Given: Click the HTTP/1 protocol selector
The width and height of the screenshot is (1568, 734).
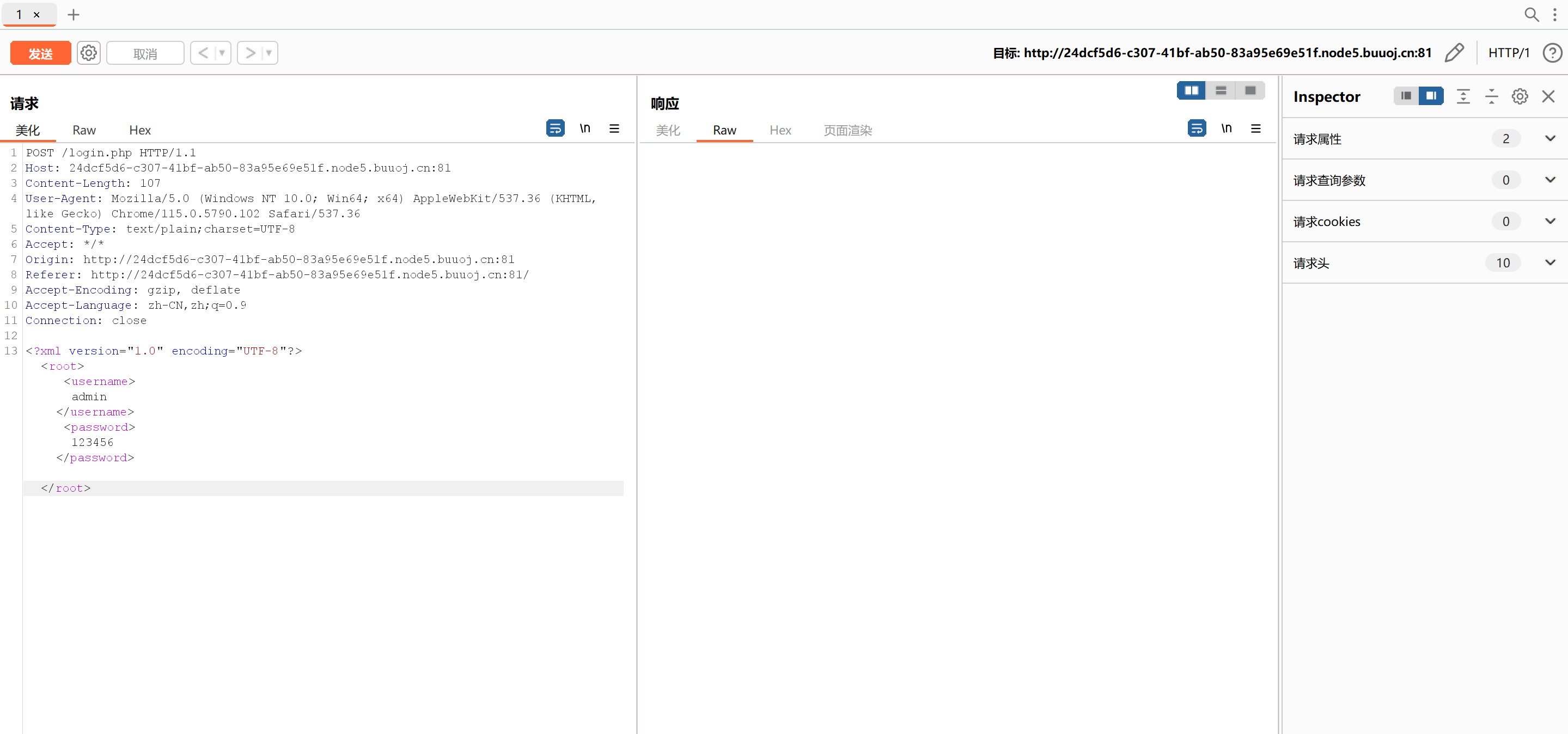Looking at the screenshot, I should [x=1508, y=53].
